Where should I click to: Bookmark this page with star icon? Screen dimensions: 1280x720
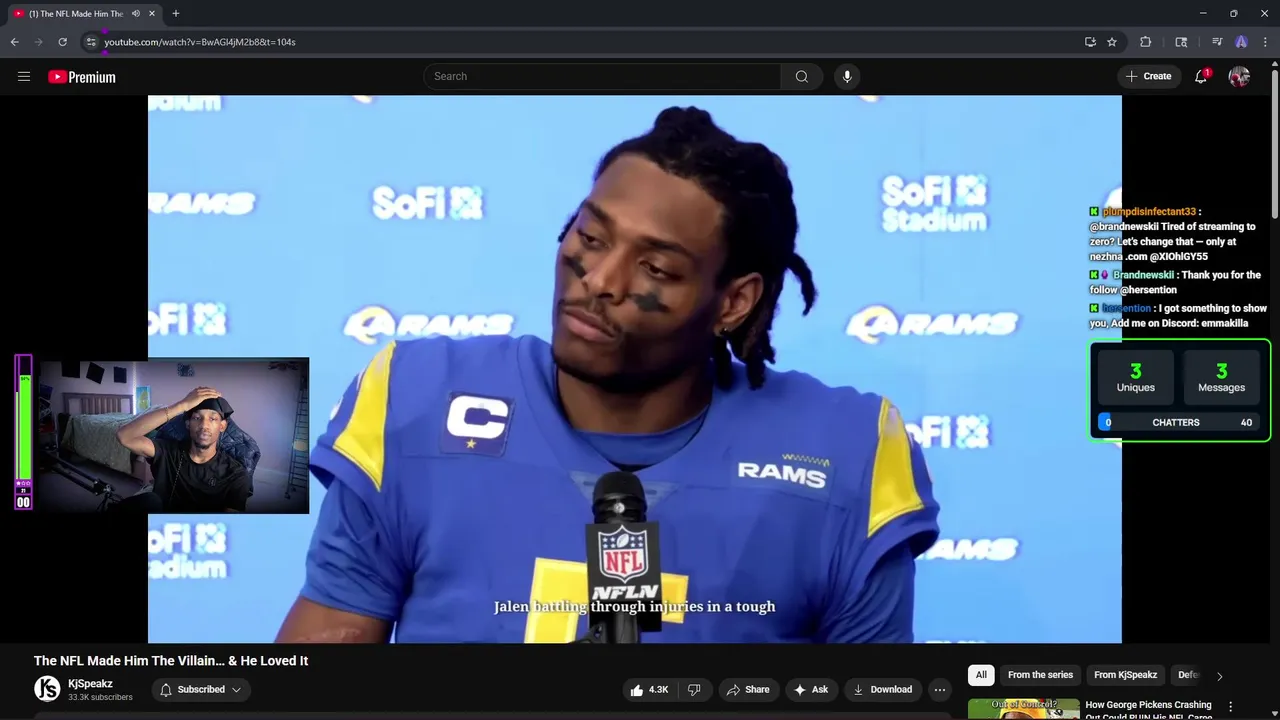[1112, 42]
